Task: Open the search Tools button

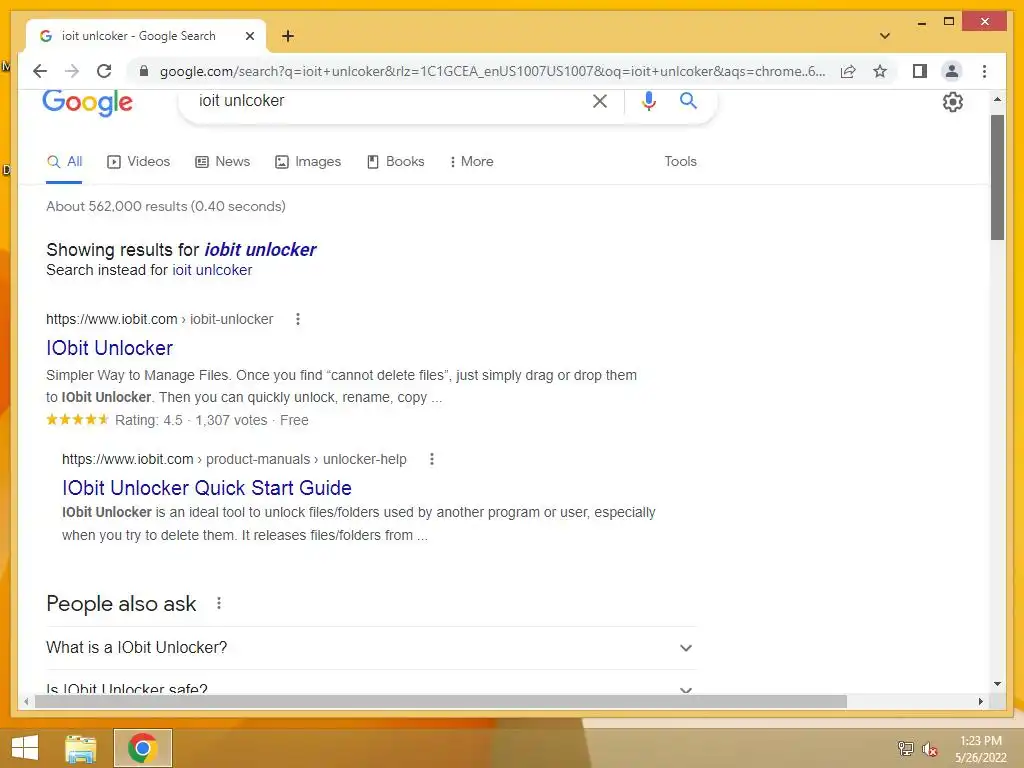Action: [x=680, y=161]
